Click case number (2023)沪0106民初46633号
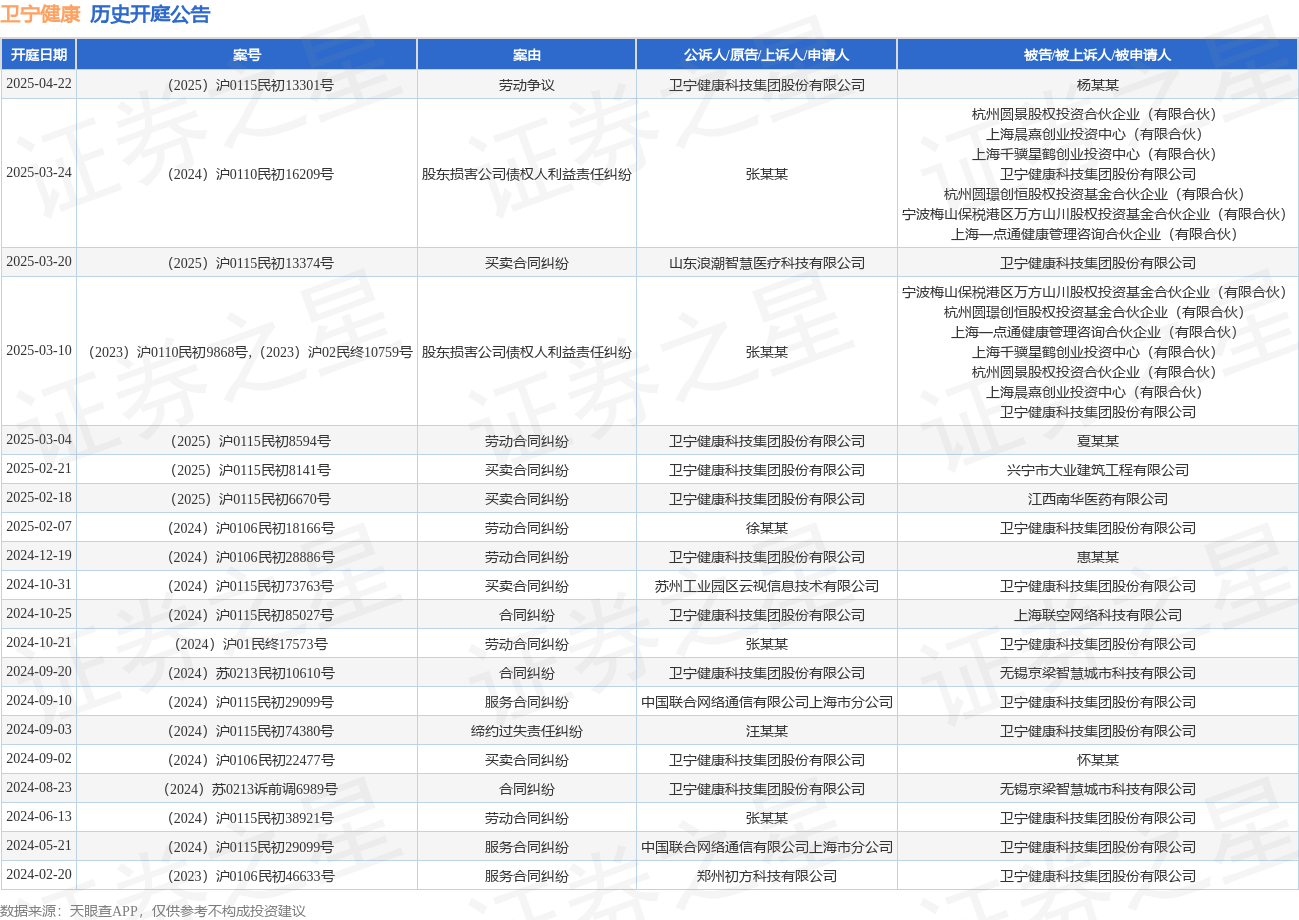 [x=247, y=876]
